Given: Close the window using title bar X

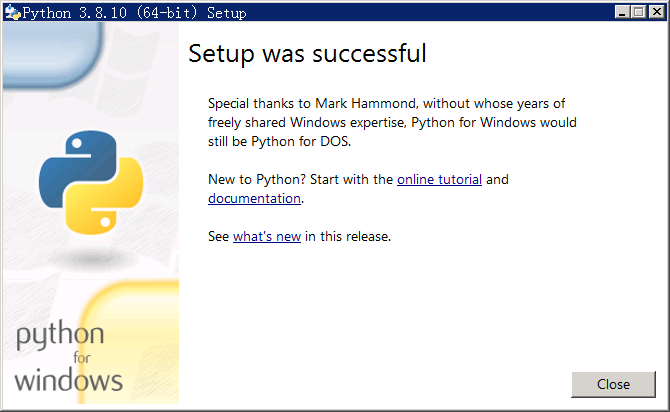Looking at the screenshot, I should (656, 12).
